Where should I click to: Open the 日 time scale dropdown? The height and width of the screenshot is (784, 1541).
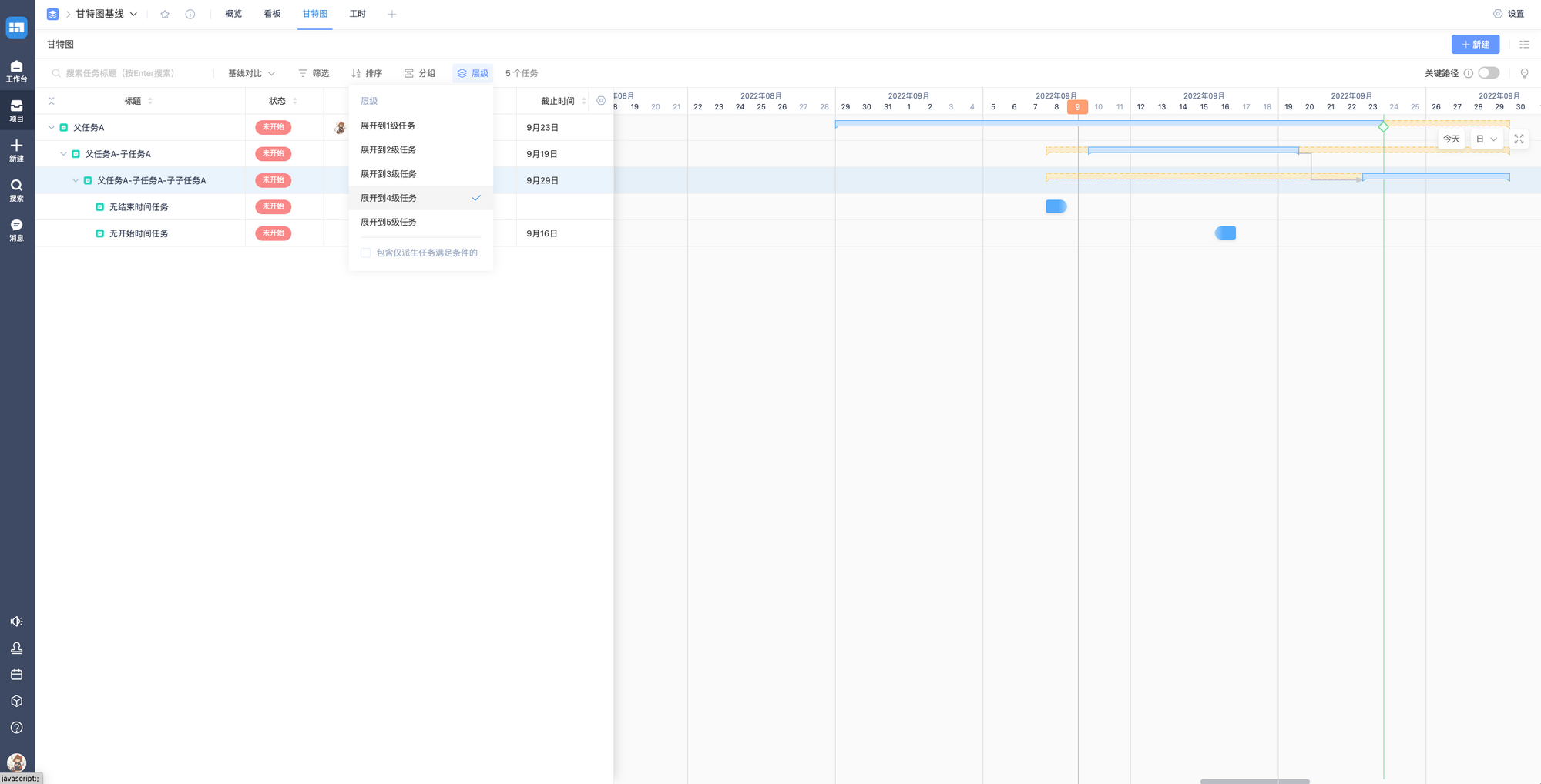pyautogui.click(x=1486, y=139)
